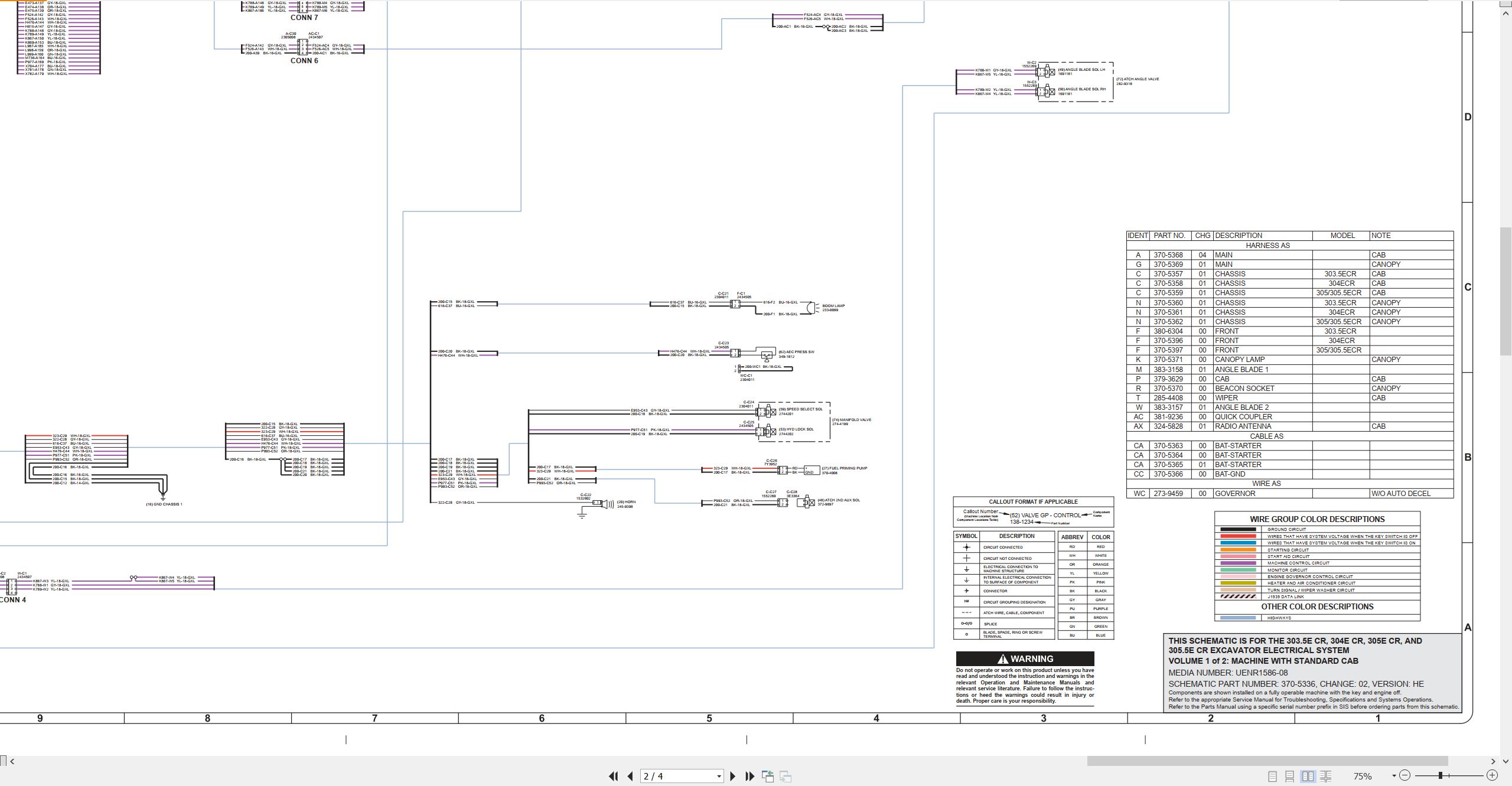Click the 75% zoom value

click(1362, 776)
